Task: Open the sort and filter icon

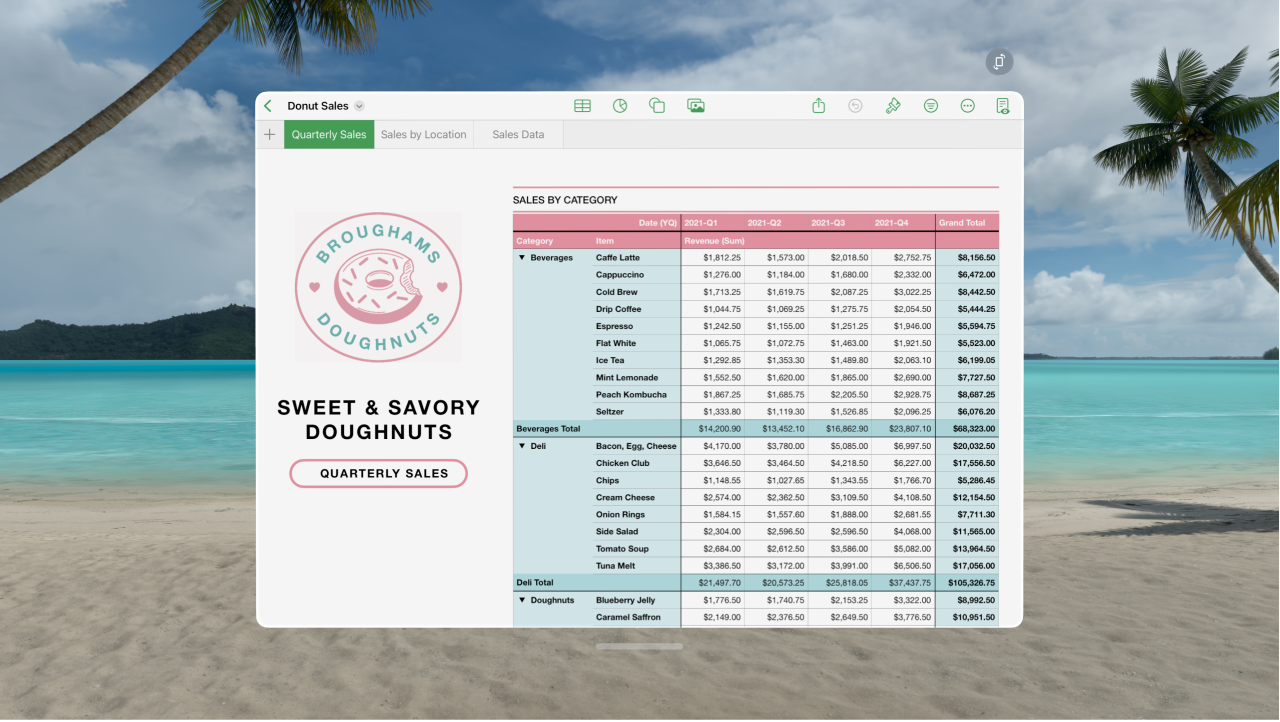Action: pyautogui.click(x=930, y=105)
